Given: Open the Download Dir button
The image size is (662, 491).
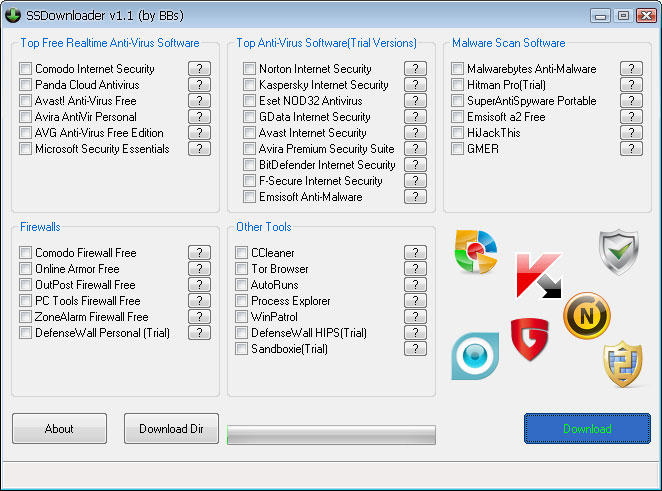Looking at the screenshot, I should click(171, 429).
